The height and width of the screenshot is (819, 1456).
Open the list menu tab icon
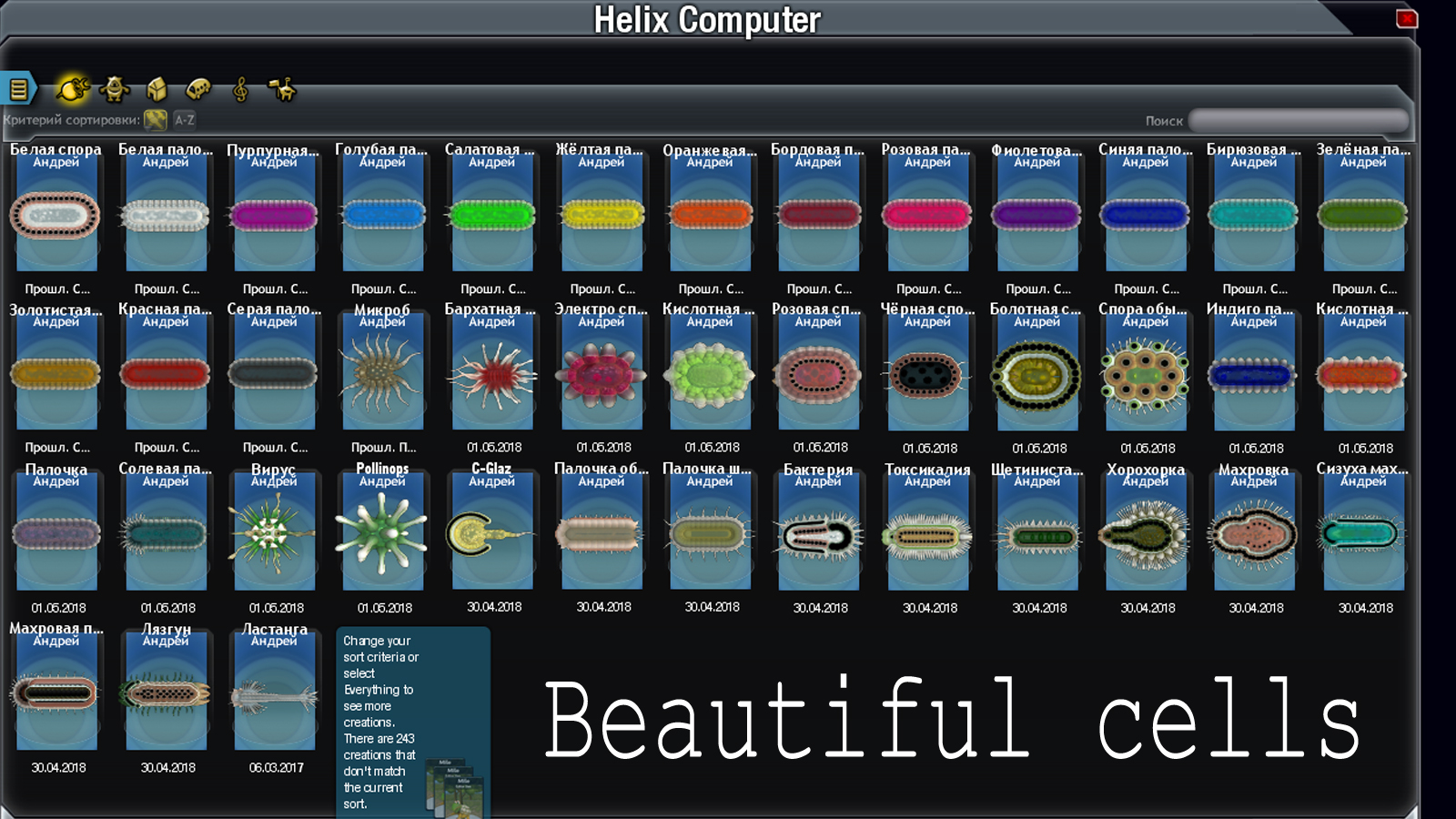pyautogui.click(x=18, y=89)
